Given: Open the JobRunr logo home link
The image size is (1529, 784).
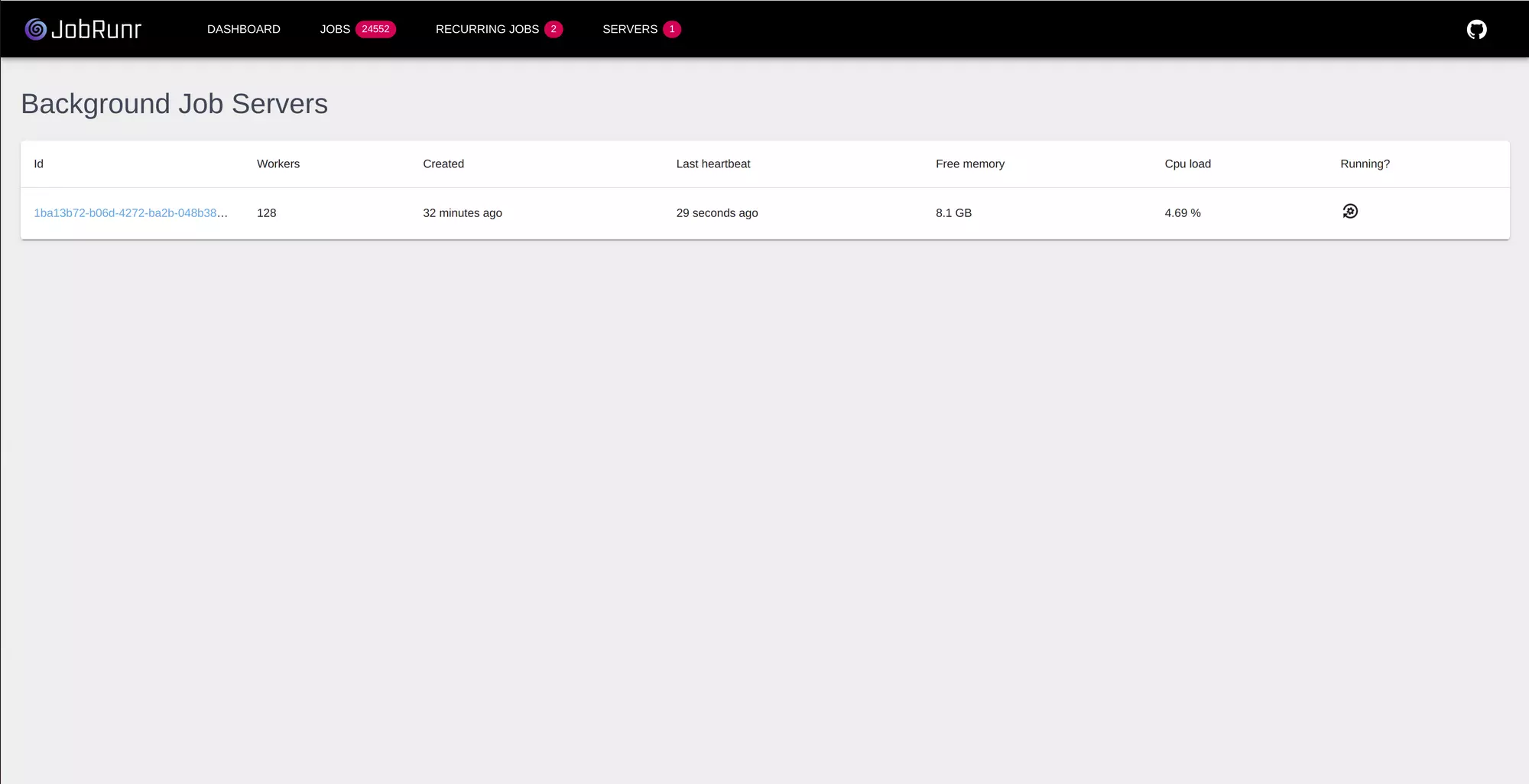Looking at the screenshot, I should point(83,29).
